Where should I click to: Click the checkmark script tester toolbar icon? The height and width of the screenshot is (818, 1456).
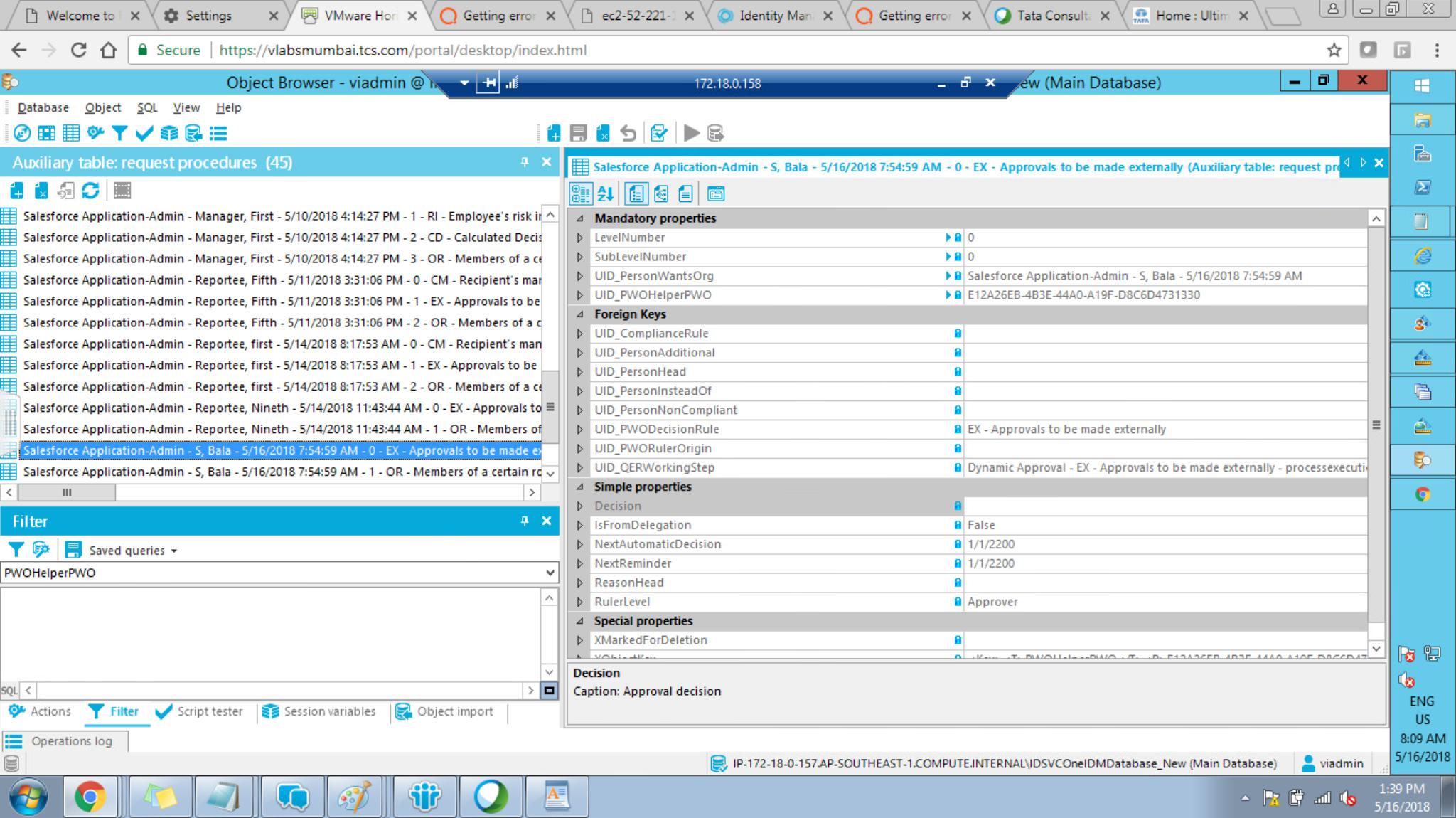[x=144, y=133]
